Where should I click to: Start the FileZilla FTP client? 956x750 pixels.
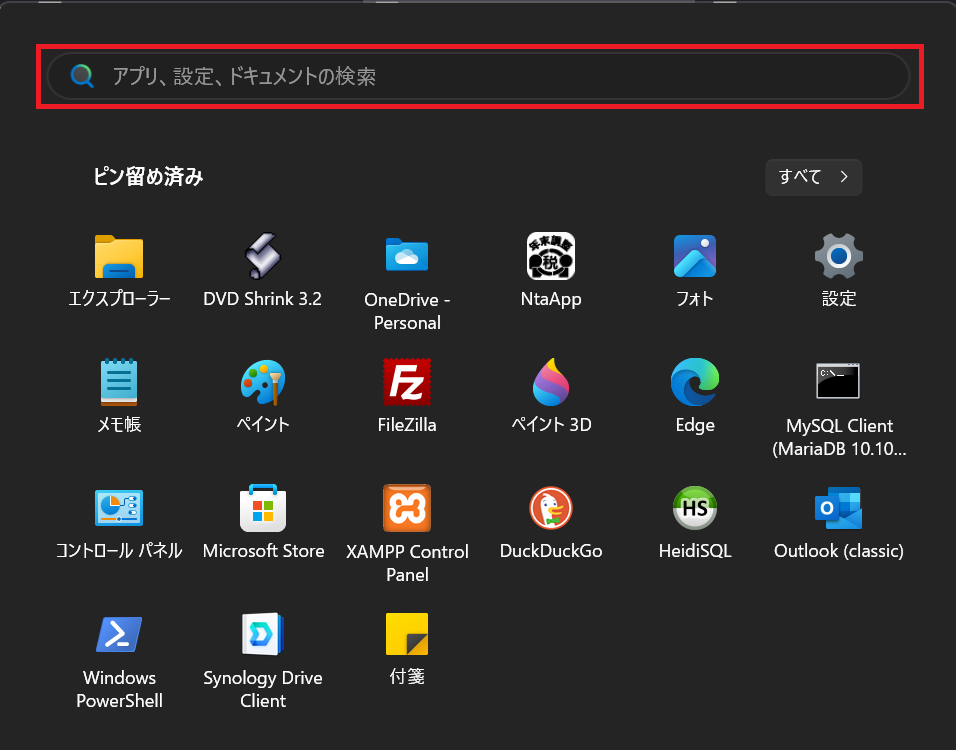click(407, 382)
